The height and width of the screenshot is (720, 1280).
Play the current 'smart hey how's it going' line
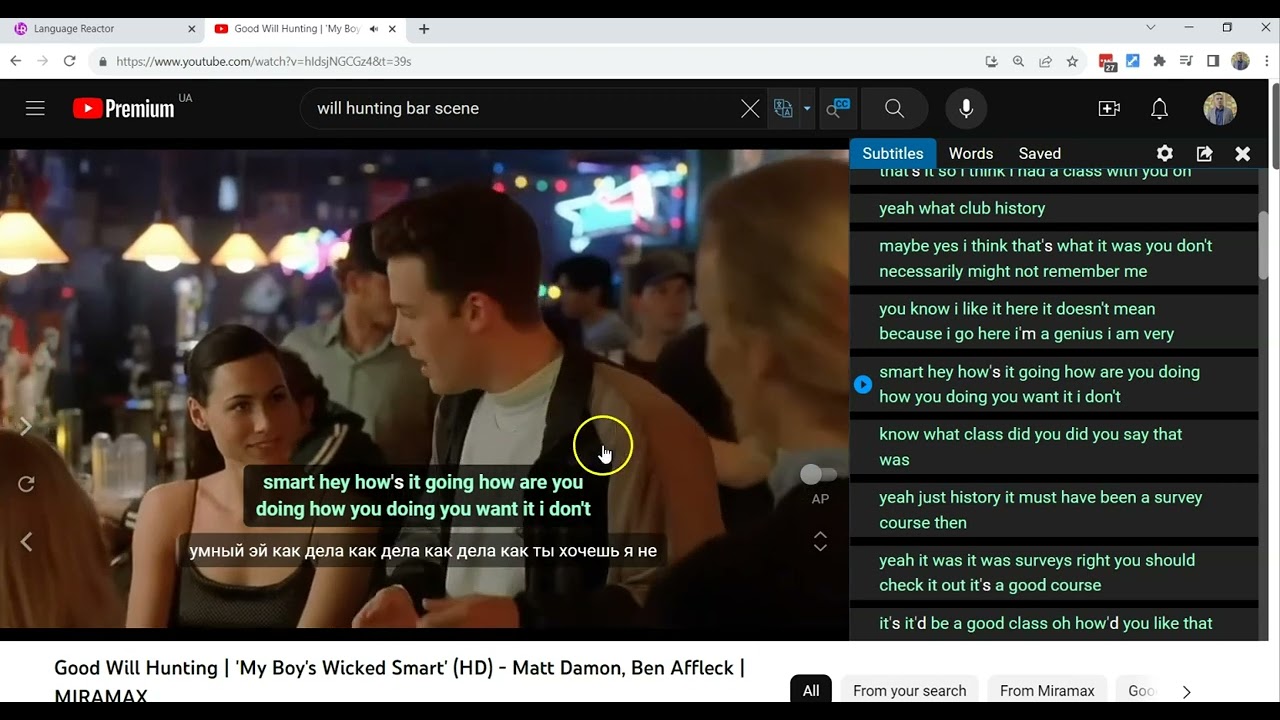[x=863, y=384]
